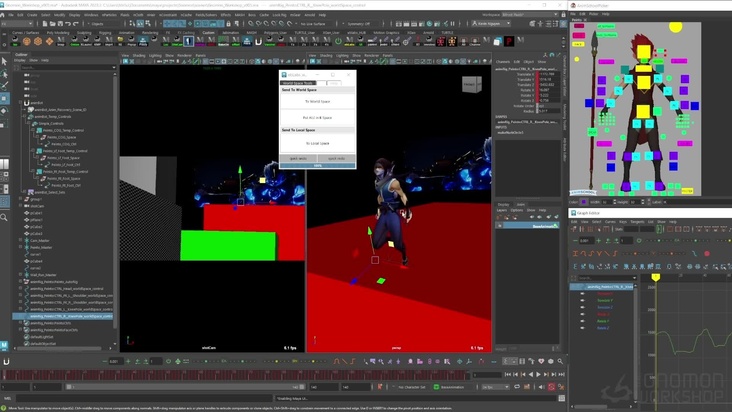The width and height of the screenshot is (732, 412).
Task: Open the Windows menu in menu bar
Action: [92, 15]
